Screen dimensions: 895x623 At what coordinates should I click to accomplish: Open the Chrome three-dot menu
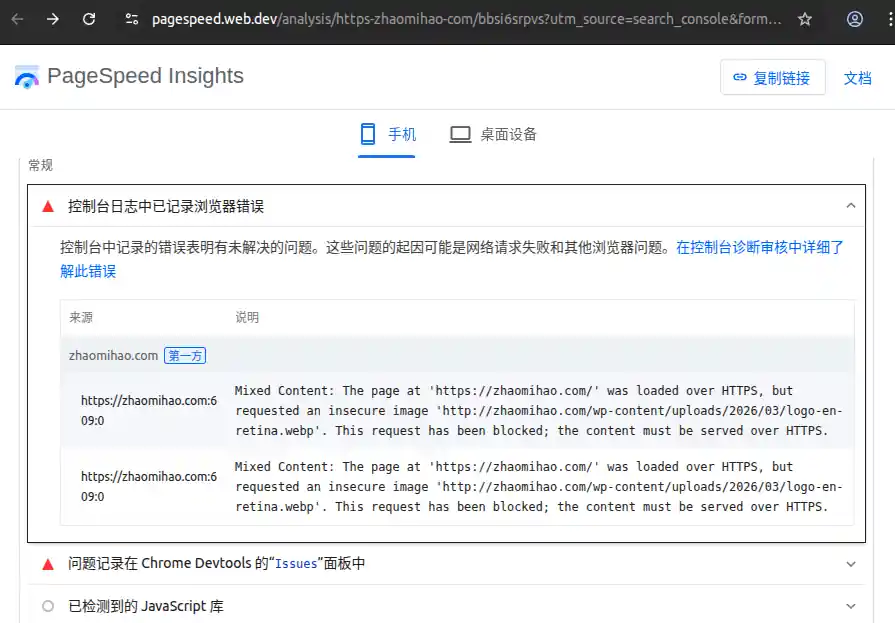[x=886, y=19]
